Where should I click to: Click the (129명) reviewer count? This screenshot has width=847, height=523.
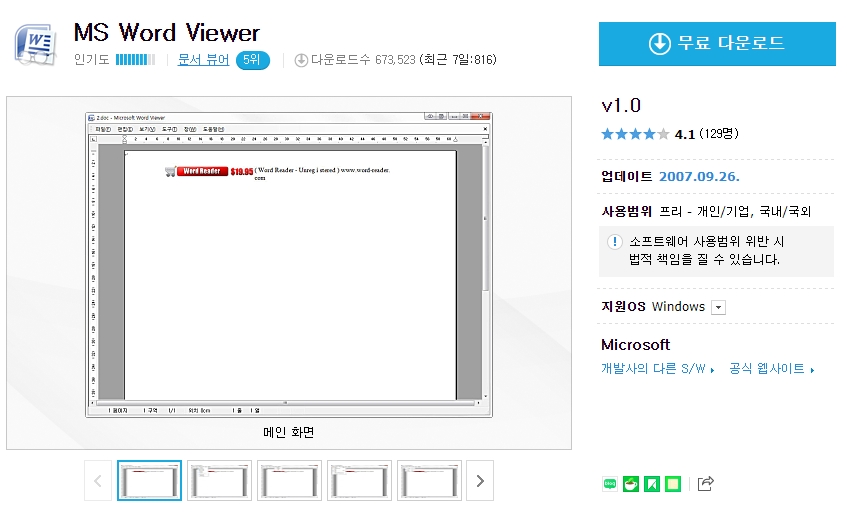tap(718, 133)
